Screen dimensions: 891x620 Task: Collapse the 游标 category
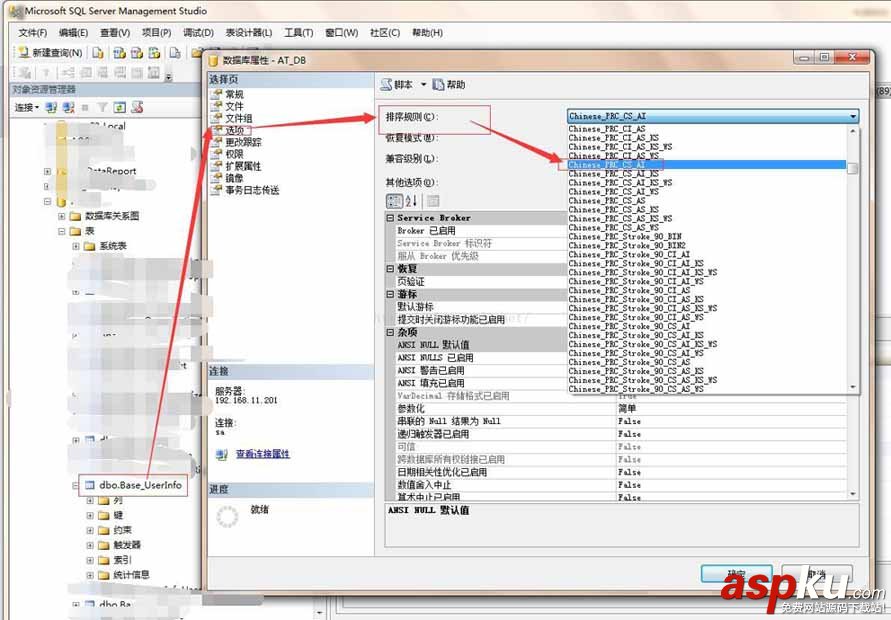point(390,294)
